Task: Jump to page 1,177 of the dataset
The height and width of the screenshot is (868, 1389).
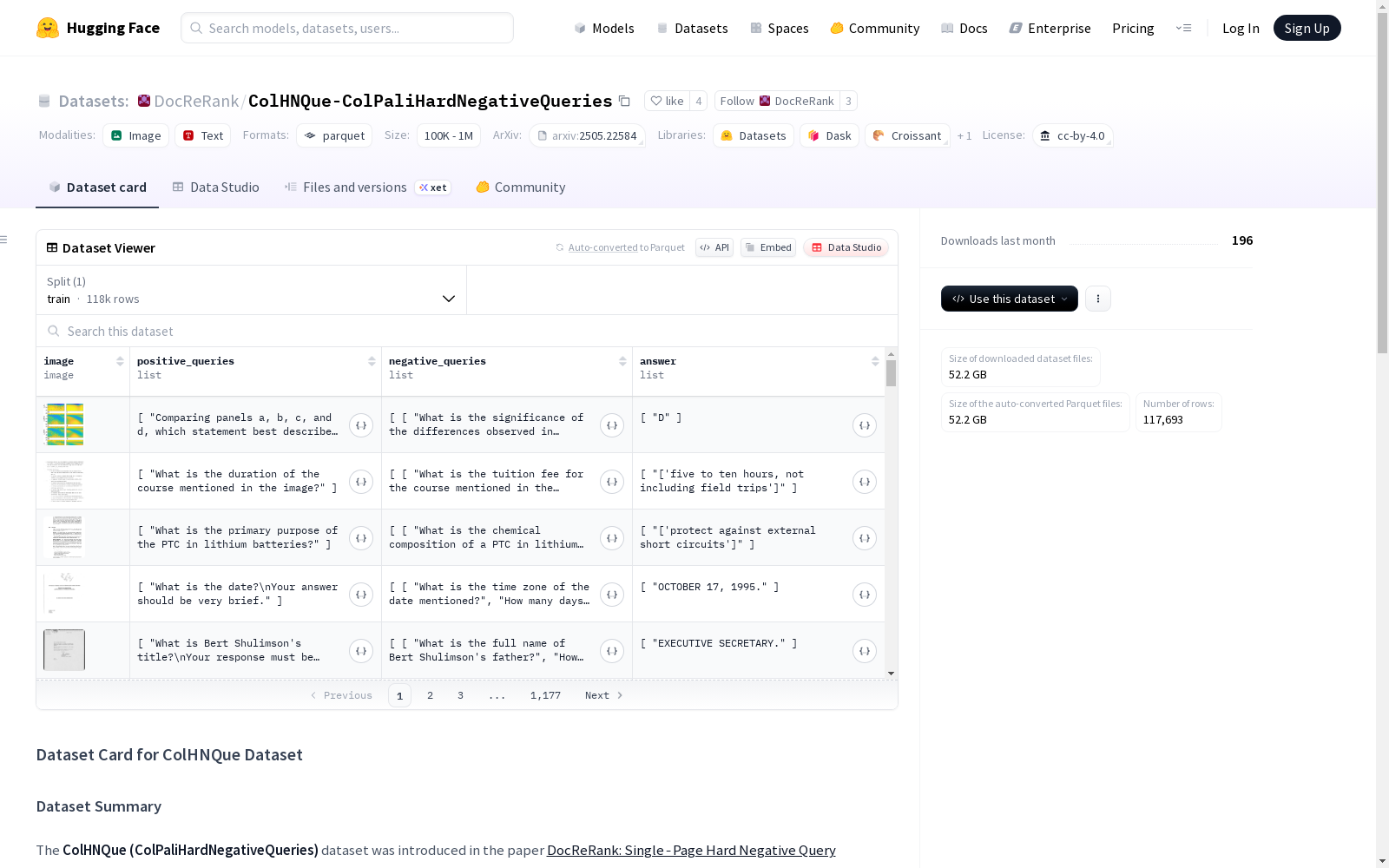Action: point(545,695)
